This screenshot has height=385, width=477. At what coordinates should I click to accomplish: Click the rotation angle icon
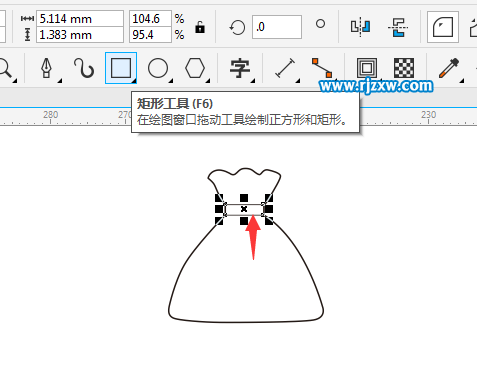[237, 27]
